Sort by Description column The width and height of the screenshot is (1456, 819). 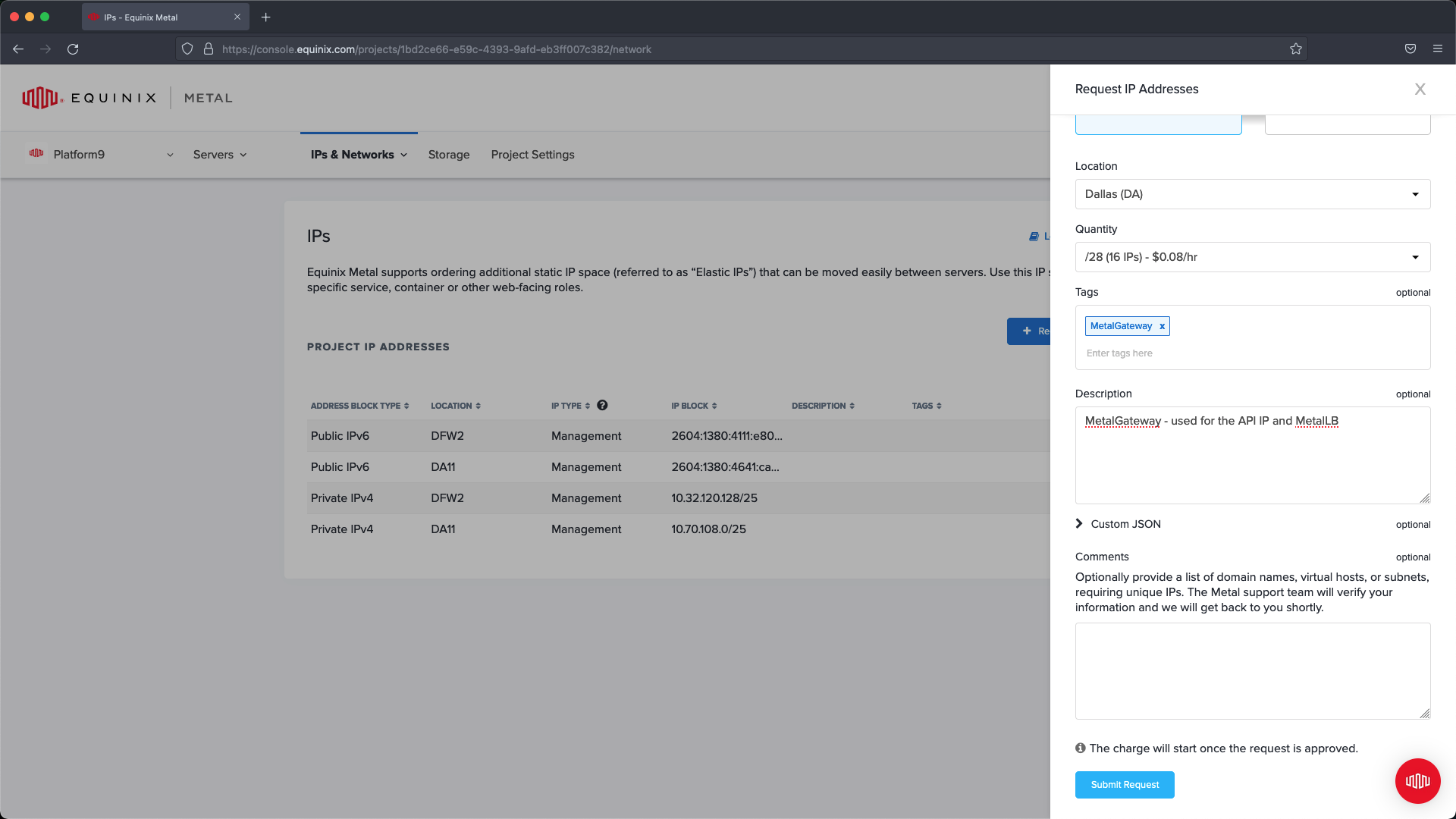pos(823,406)
